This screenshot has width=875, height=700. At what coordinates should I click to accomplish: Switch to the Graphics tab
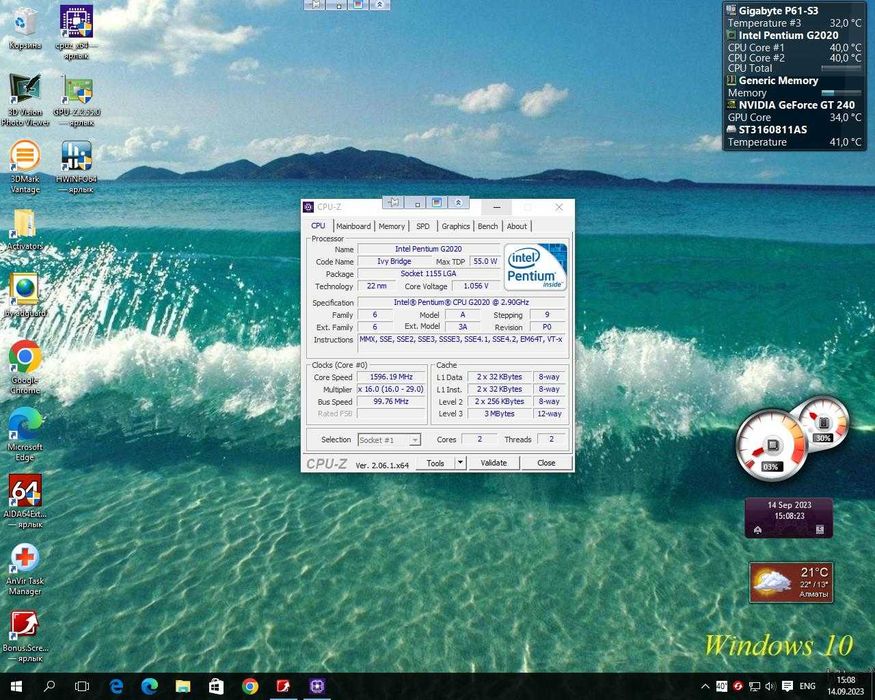click(x=455, y=226)
